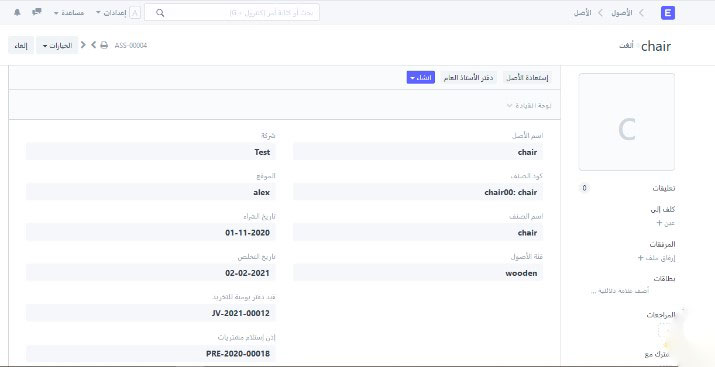
Task: Click the plus icon under كلف إلى
Action: pyautogui.click(x=659, y=223)
